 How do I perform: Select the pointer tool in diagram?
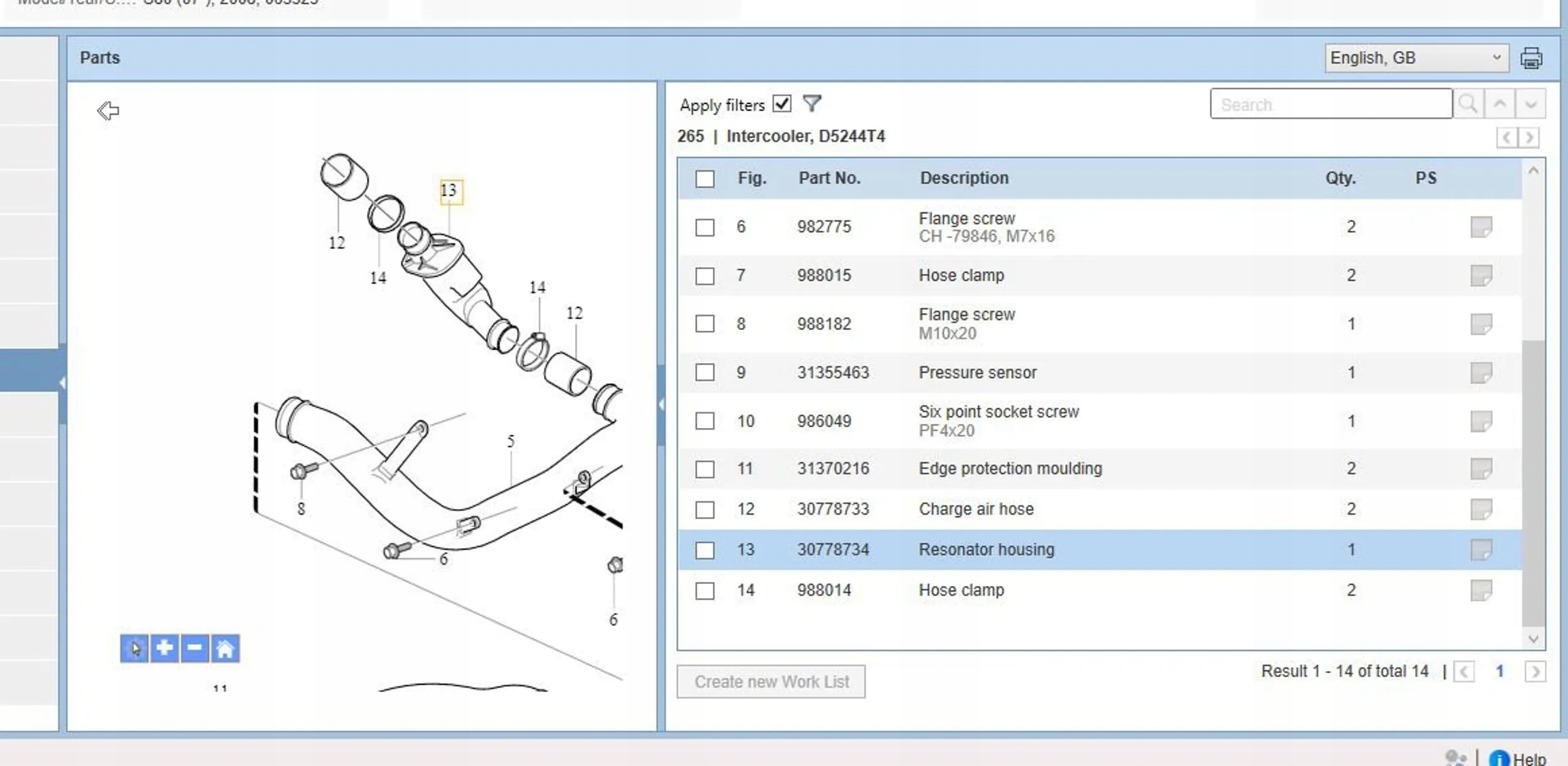(134, 648)
